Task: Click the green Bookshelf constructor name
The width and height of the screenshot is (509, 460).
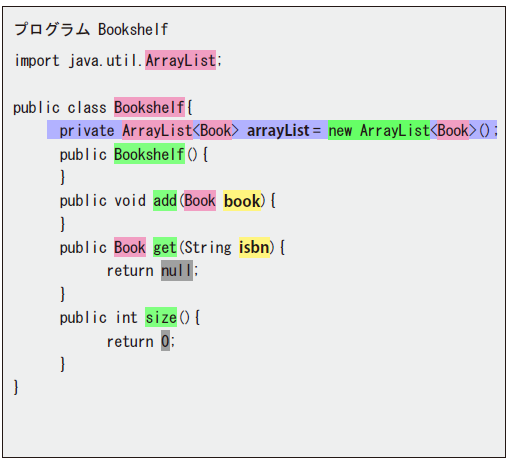Action: pyautogui.click(x=149, y=154)
